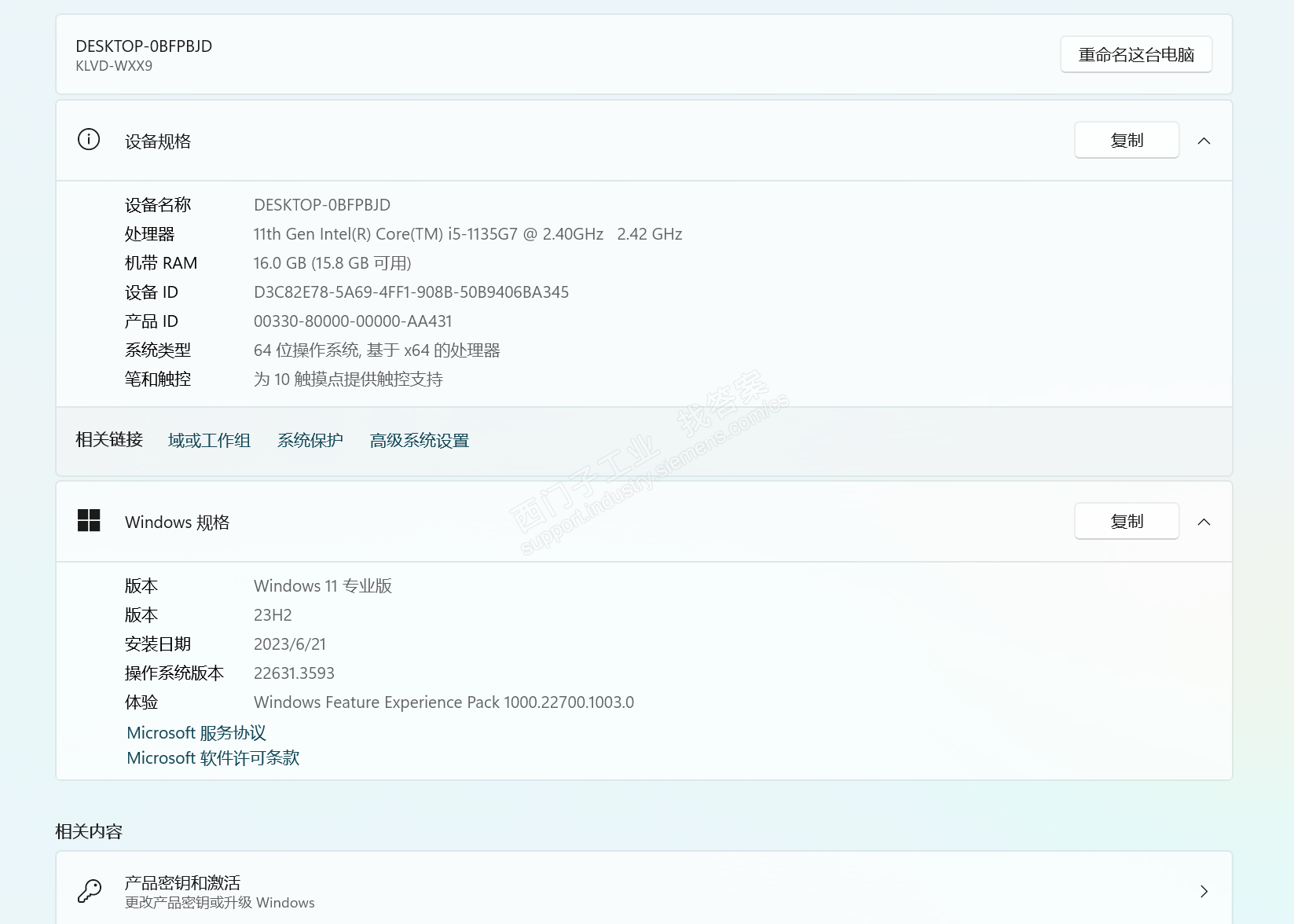Click the 机带 RAM label
The width and height of the screenshot is (1294, 924).
tap(161, 263)
